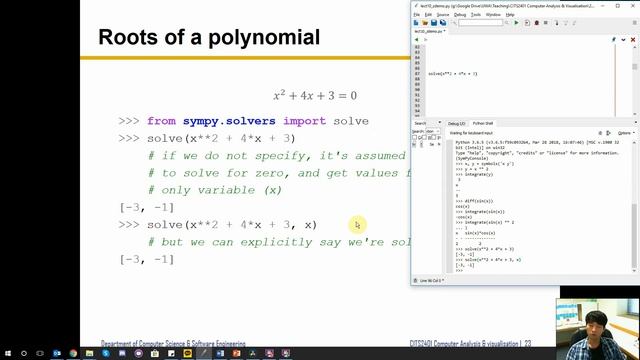Open the Search panel selector dropdown
The height and width of the screenshot is (360, 640).
click(440, 122)
